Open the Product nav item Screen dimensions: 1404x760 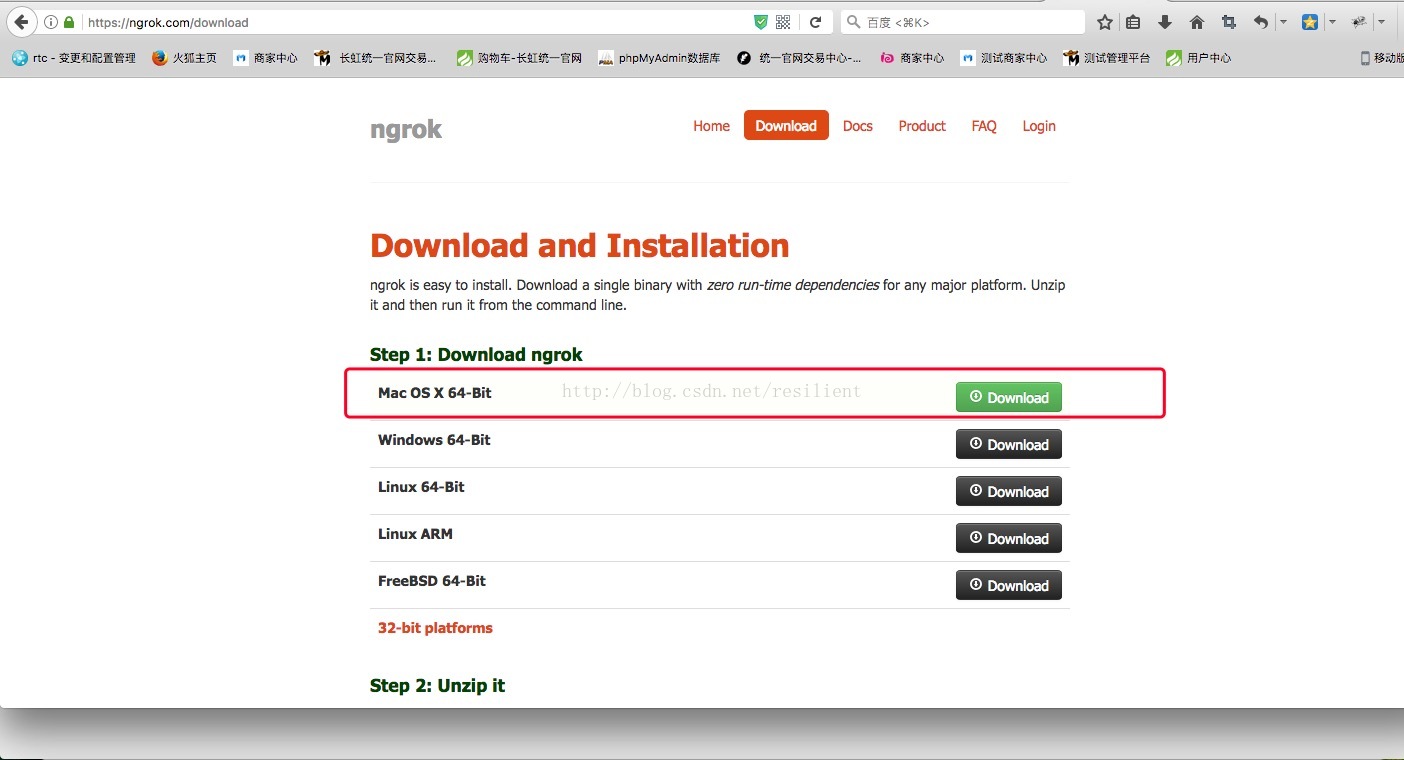pyautogui.click(x=922, y=126)
